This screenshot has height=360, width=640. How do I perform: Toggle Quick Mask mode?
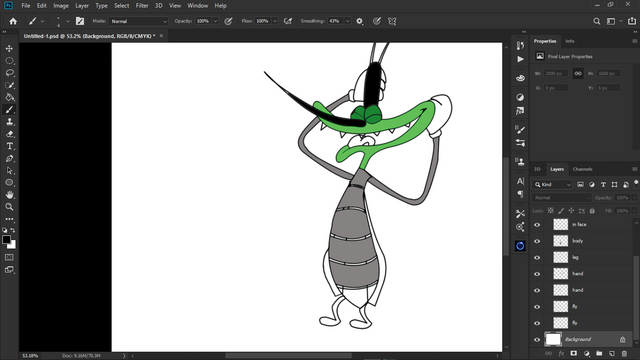click(x=9, y=257)
